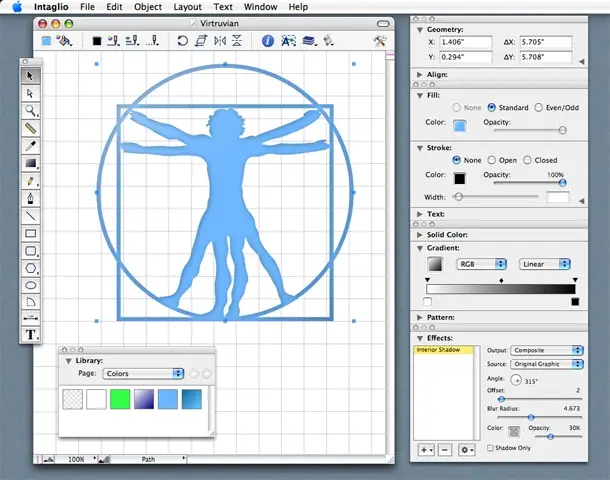Pick the green swatch in the Library
The height and width of the screenshot is (480, 610).
coord(122,400)
